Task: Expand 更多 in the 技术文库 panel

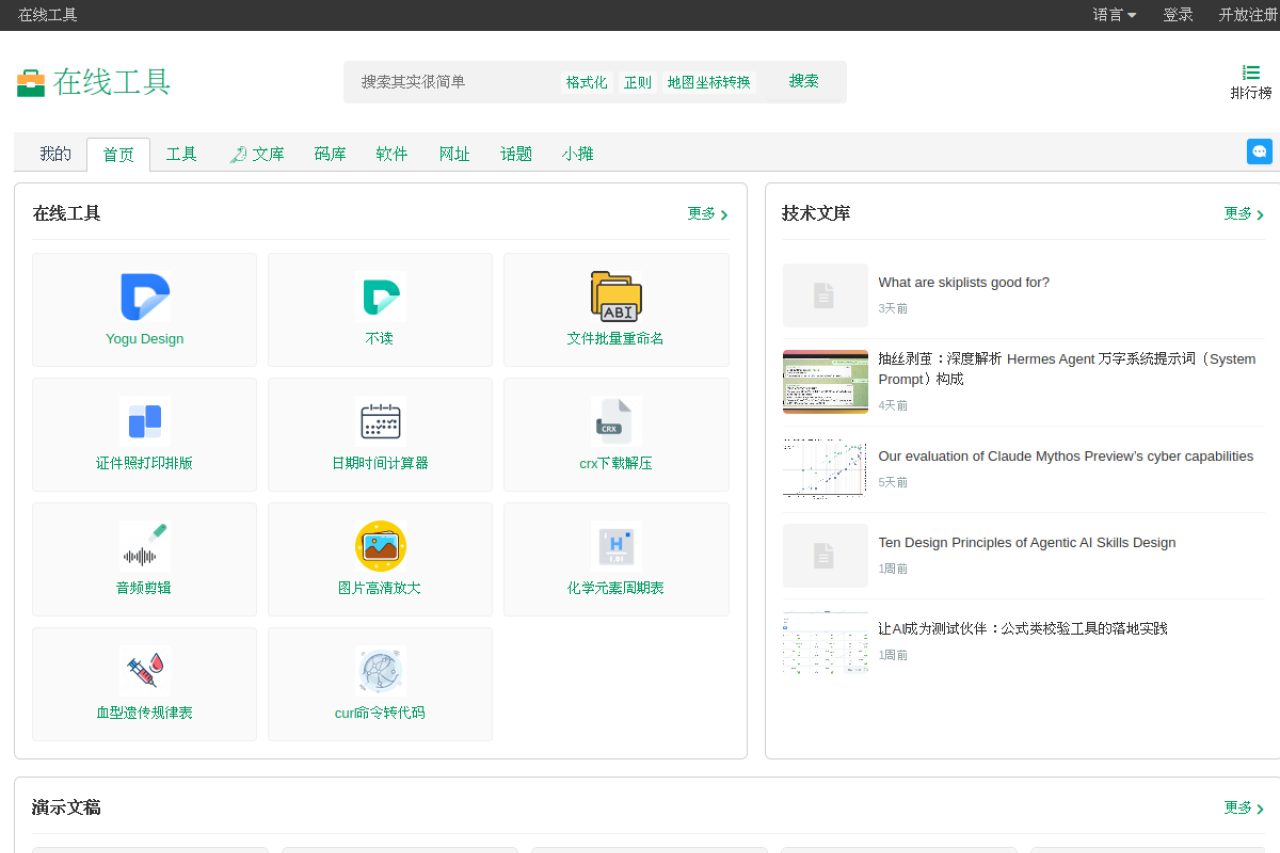Action: [1243, 214]
